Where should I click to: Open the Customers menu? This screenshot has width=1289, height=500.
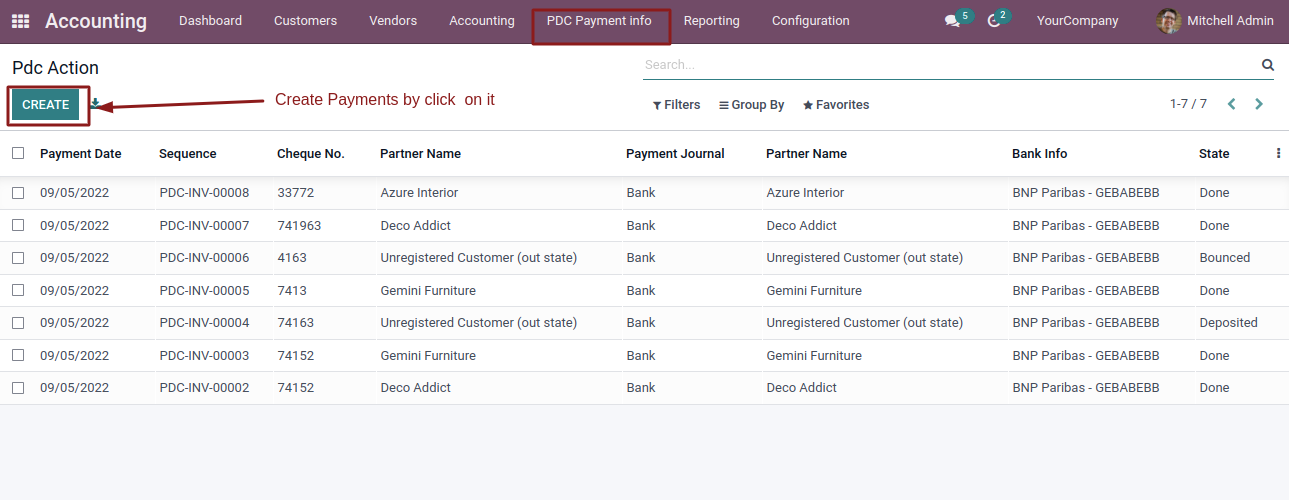[305, 21]
